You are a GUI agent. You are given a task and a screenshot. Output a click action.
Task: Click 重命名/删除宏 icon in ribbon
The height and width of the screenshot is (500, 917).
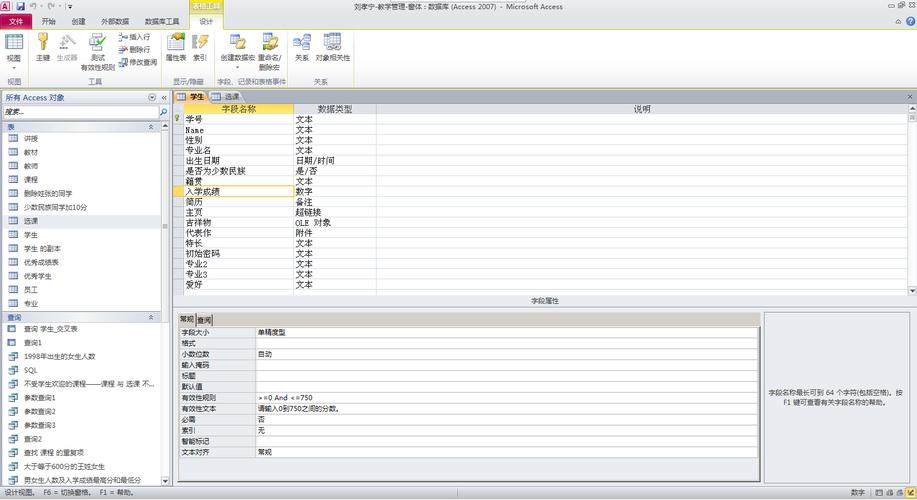[269, 48]
